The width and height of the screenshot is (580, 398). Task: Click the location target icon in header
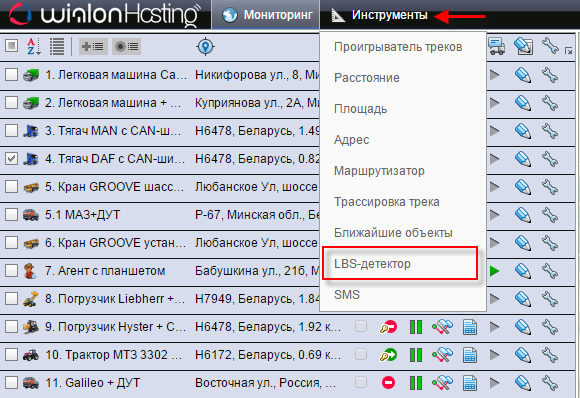[206, 47]
